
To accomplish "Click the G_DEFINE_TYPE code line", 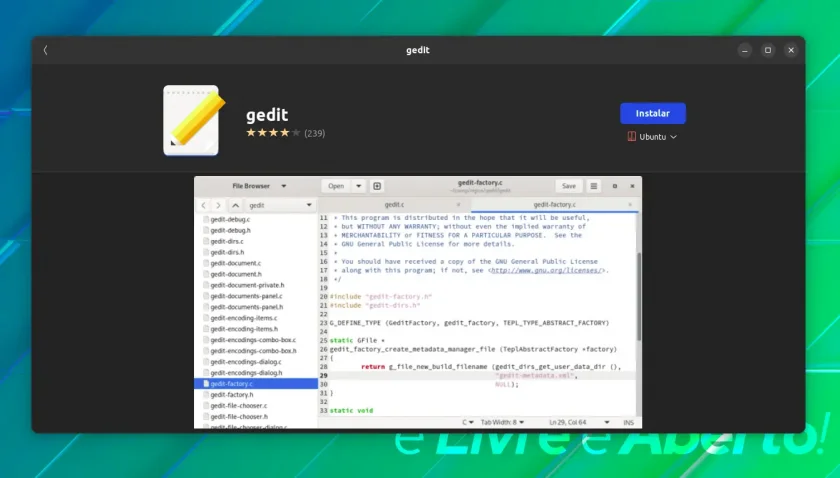I will [x=469, y=323].
